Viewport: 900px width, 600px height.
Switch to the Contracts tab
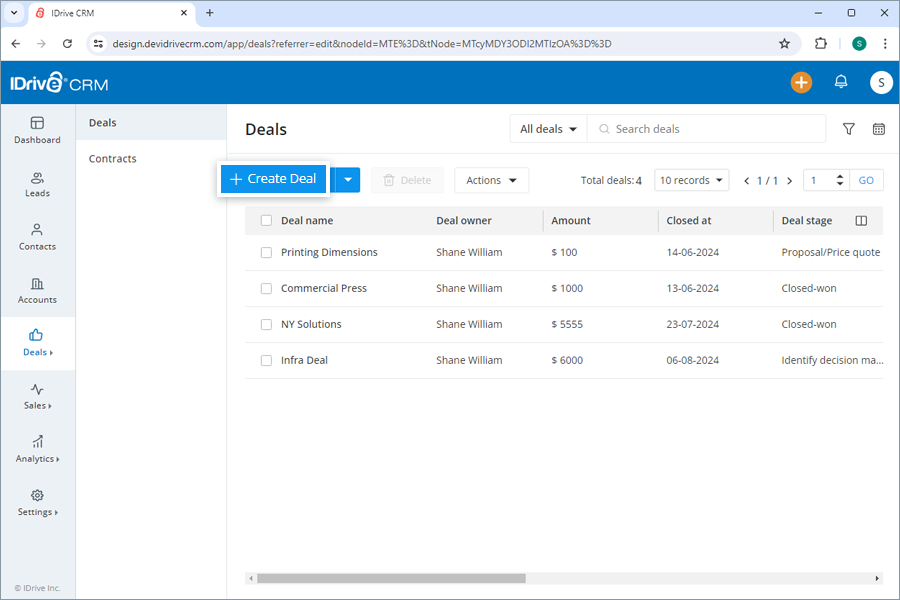click(112, 158)
